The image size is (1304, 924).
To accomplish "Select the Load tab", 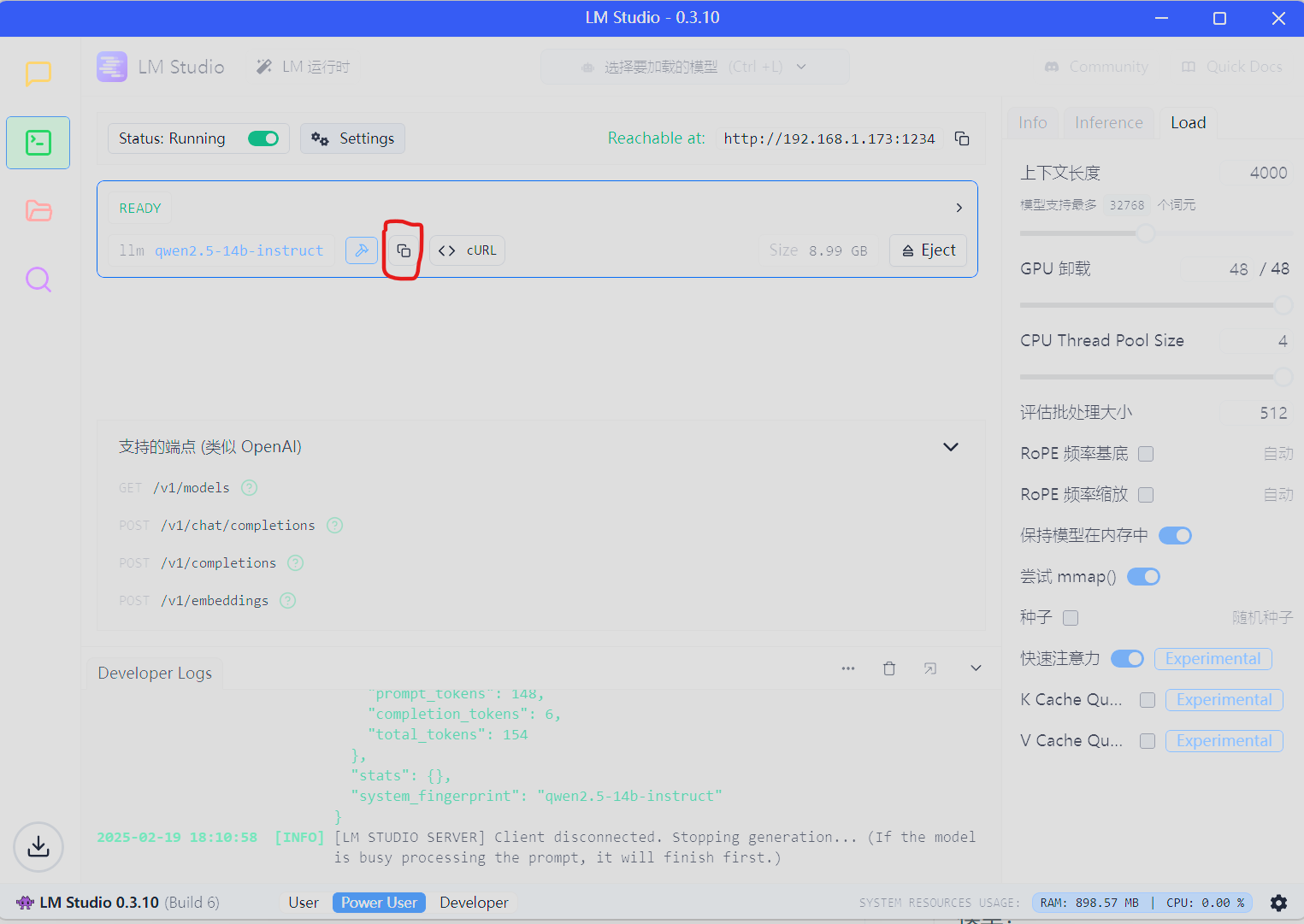I will tap(1189, 123).
